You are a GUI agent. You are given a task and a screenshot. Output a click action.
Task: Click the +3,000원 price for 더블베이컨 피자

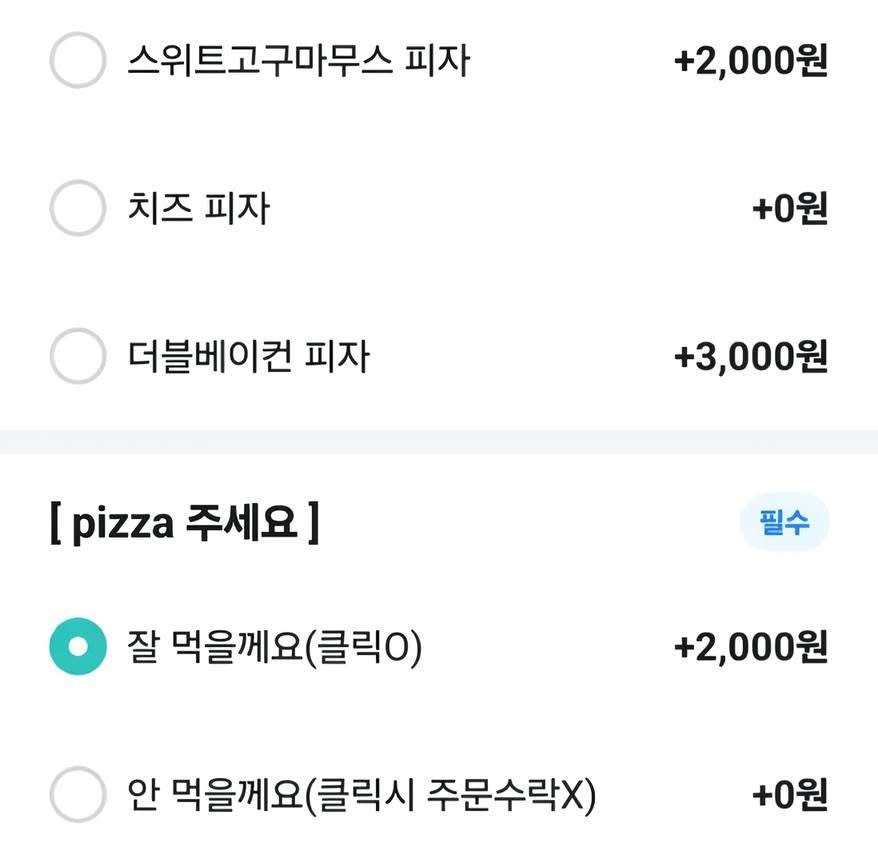[x=751, y=356]
